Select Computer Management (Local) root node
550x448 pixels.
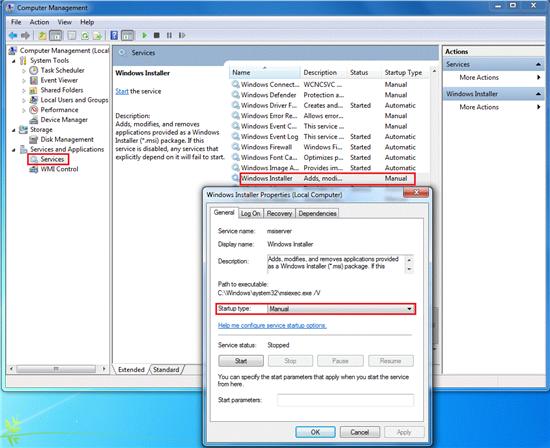click(x=64, y=51)
